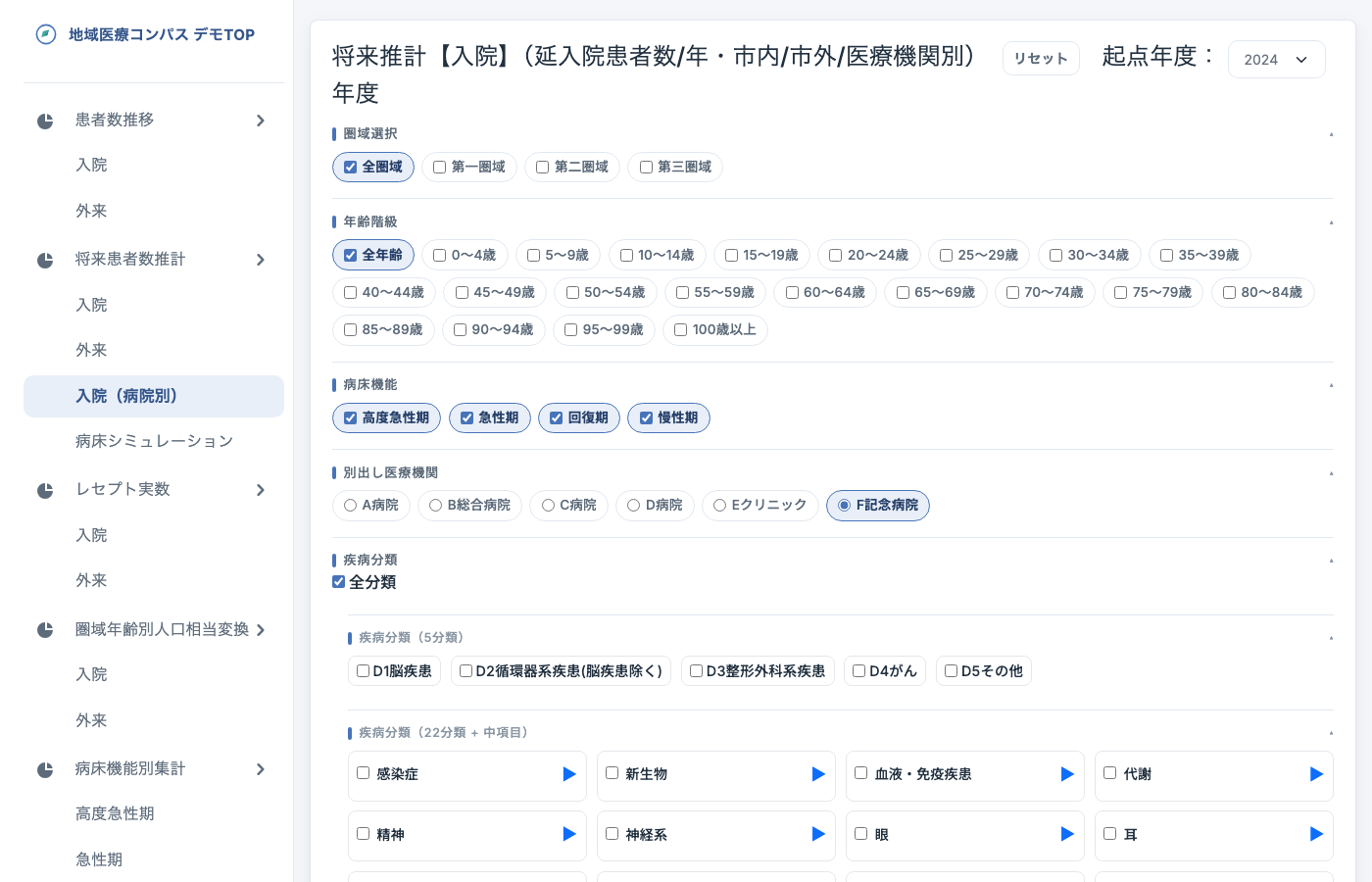Check the D1脳疾患 checkbox

click(363, 671)
